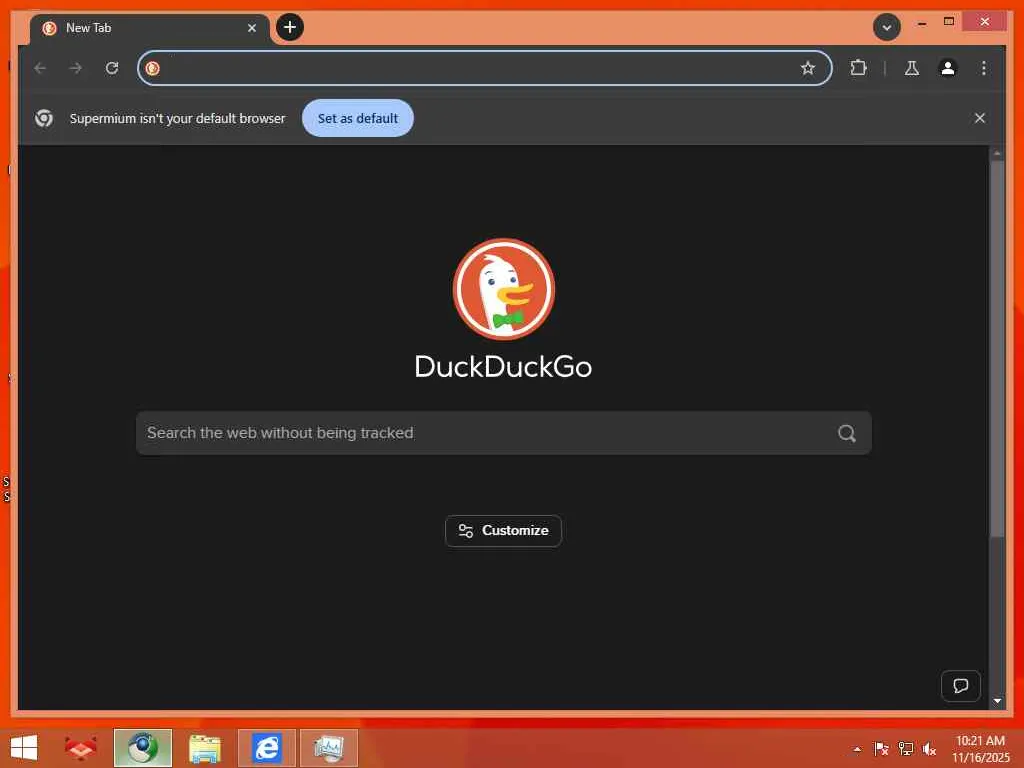Click scrollbar up arrow
The height and width of the screenshot is (768, 1024).
point(997,153)
